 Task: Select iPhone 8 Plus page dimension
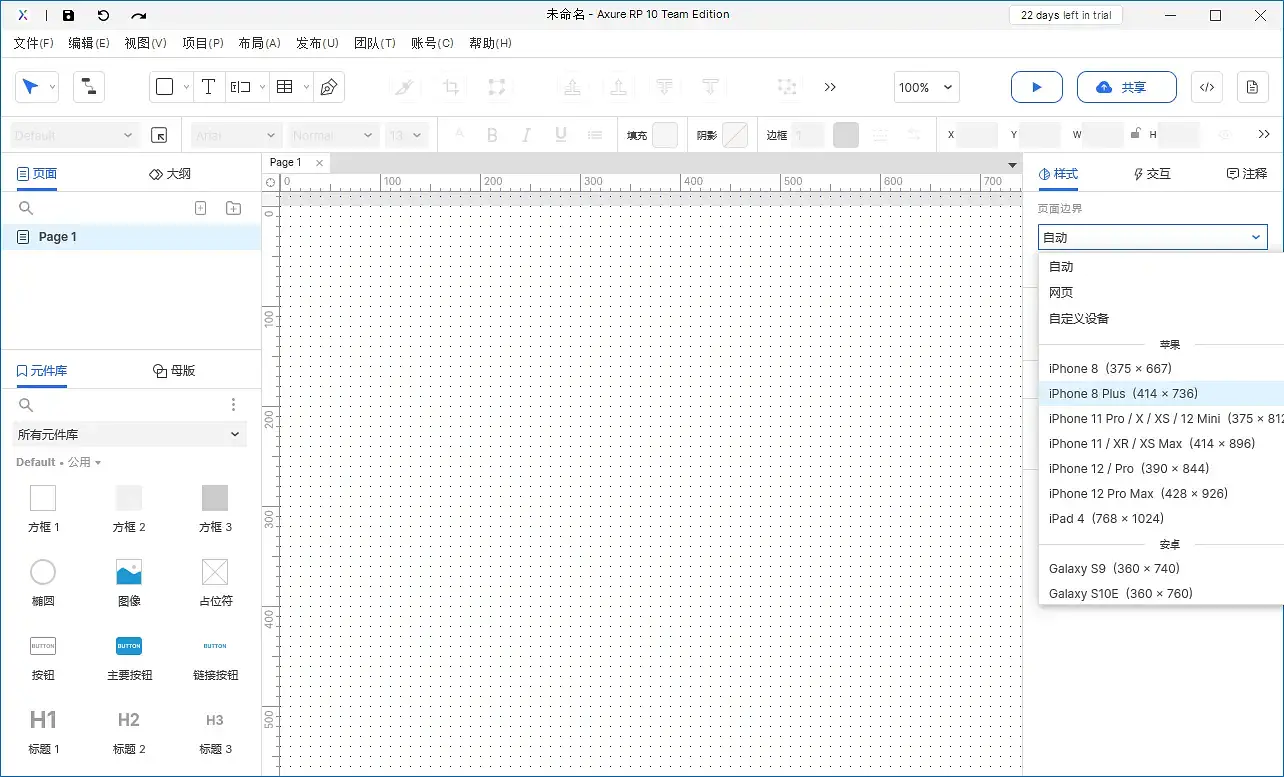tap(1124, 393)
